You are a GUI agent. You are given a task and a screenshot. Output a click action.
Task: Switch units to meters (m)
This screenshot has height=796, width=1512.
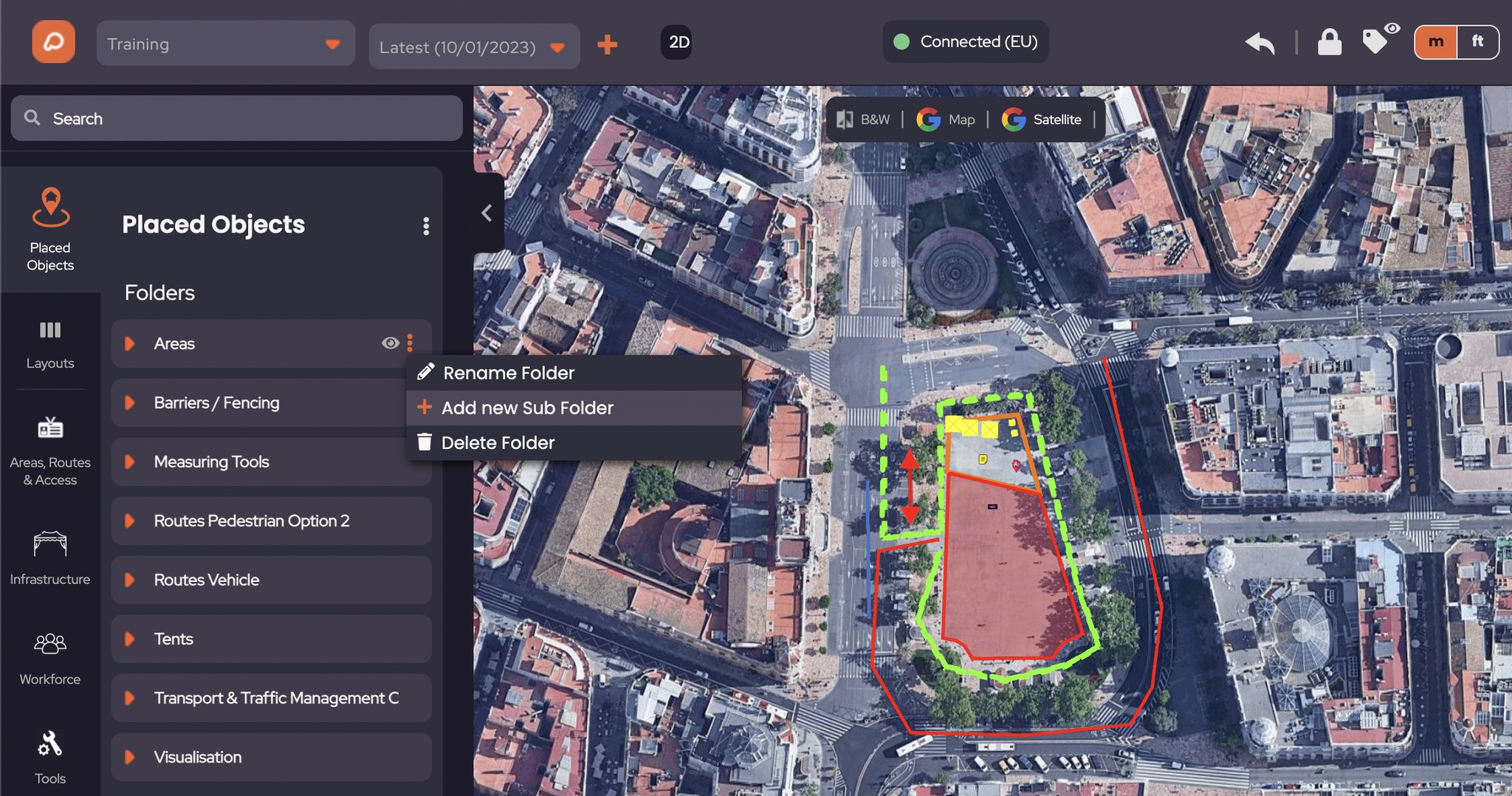tap(1436, 41)
